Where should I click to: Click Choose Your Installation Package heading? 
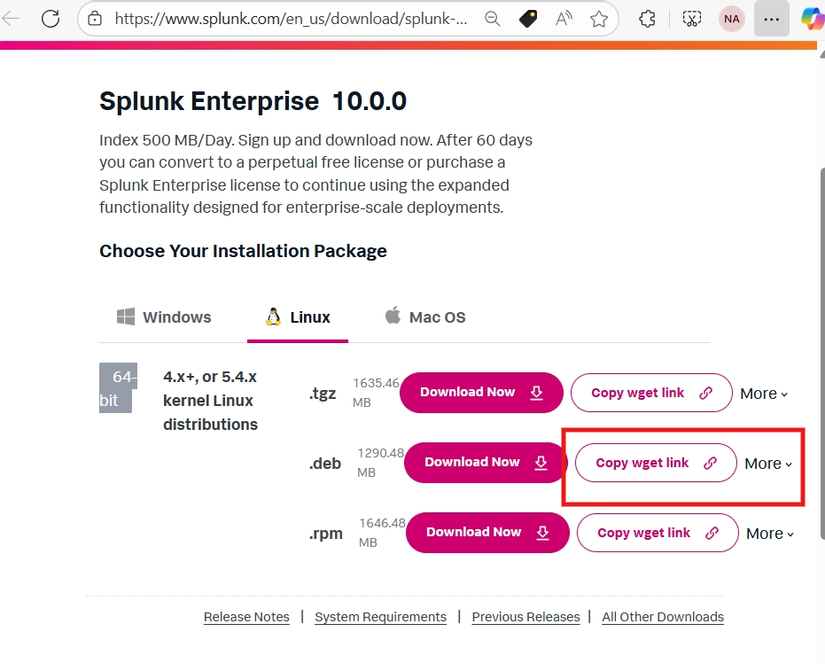pos(243,251)
